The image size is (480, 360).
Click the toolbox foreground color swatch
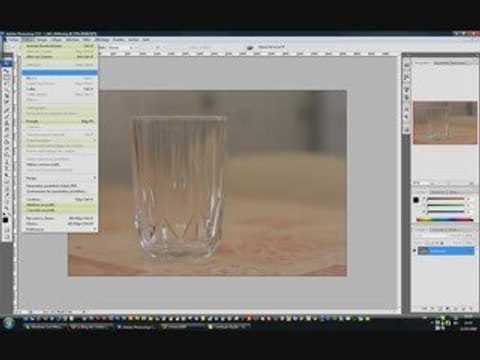(x=5, y=220)
